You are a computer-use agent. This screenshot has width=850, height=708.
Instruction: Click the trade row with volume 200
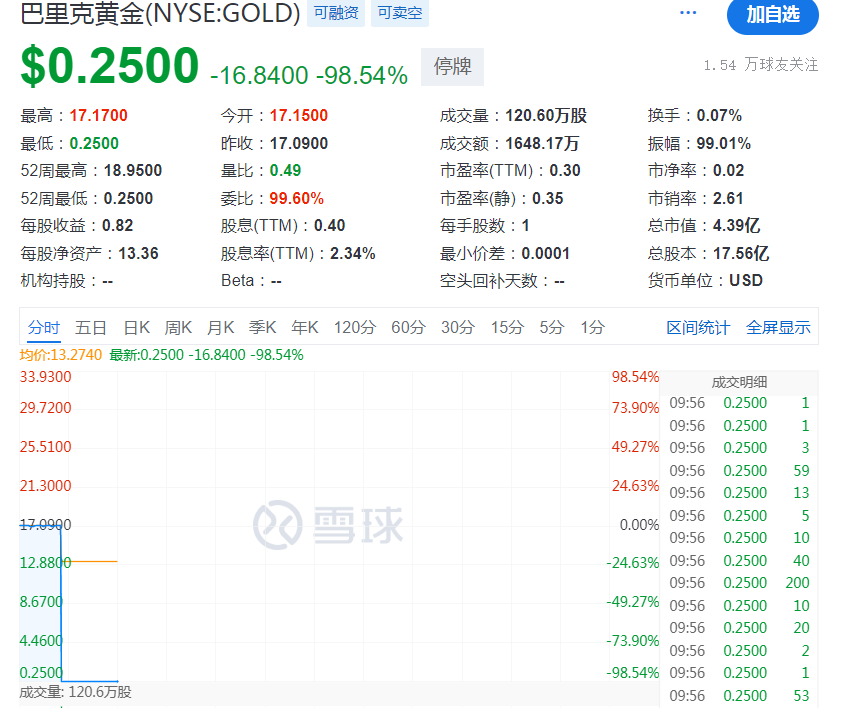pyautogui.click(x=739, y=583)
